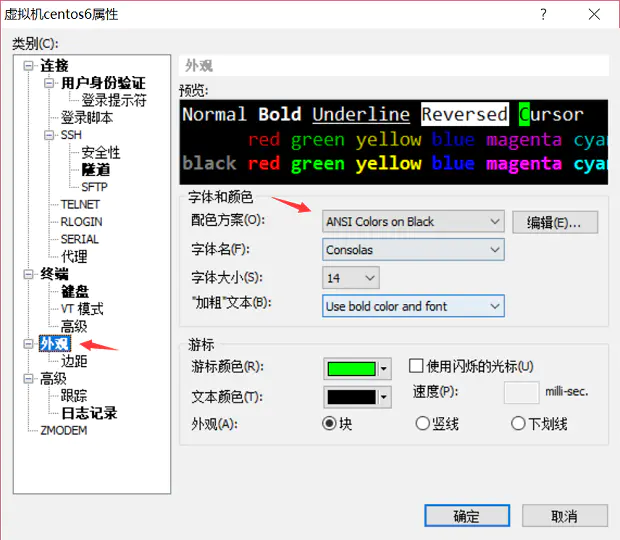
Task: Open 跟踪 settings page
Action: 74,396
